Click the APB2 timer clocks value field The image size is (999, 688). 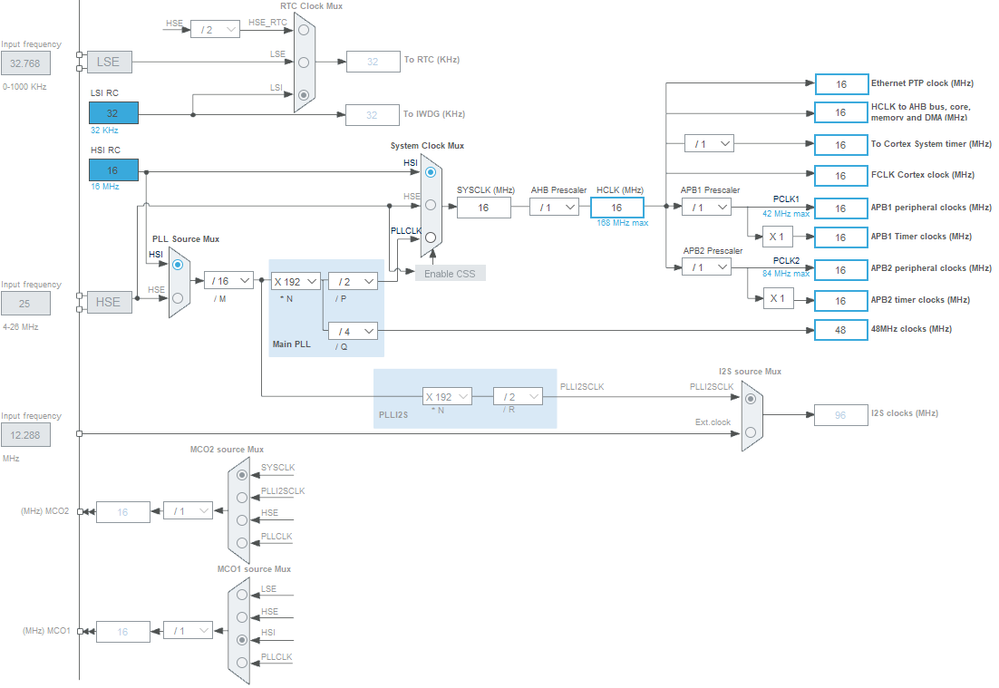point(841,301)
